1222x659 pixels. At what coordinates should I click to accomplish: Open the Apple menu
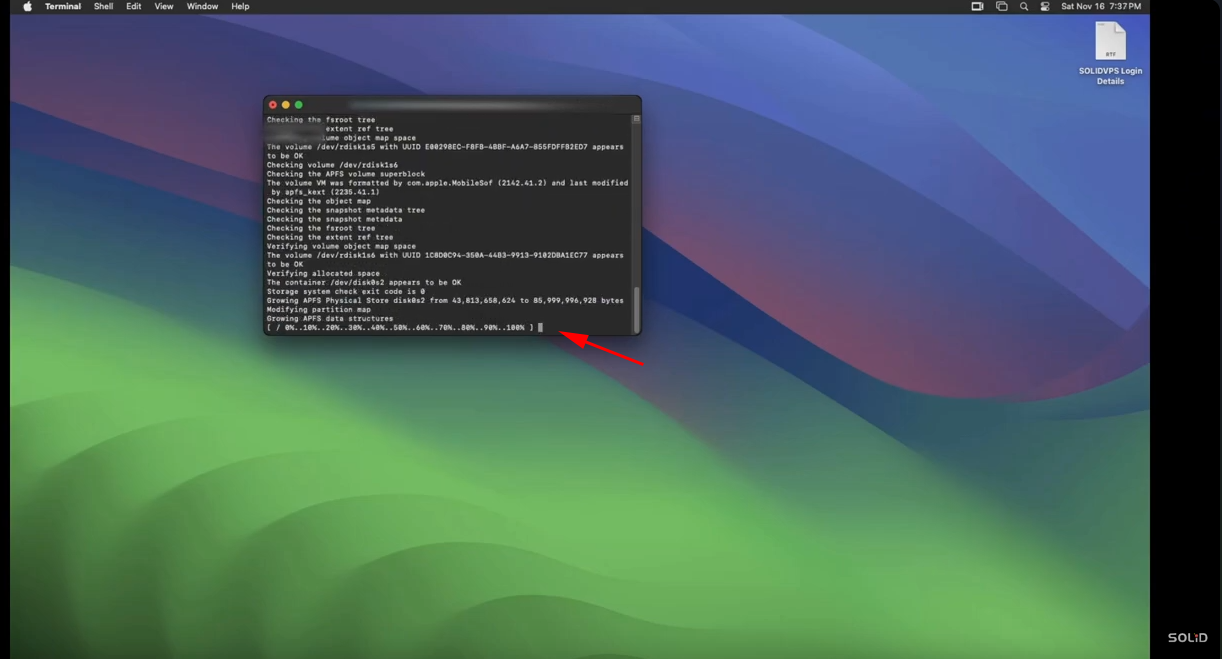coord(26,6)
